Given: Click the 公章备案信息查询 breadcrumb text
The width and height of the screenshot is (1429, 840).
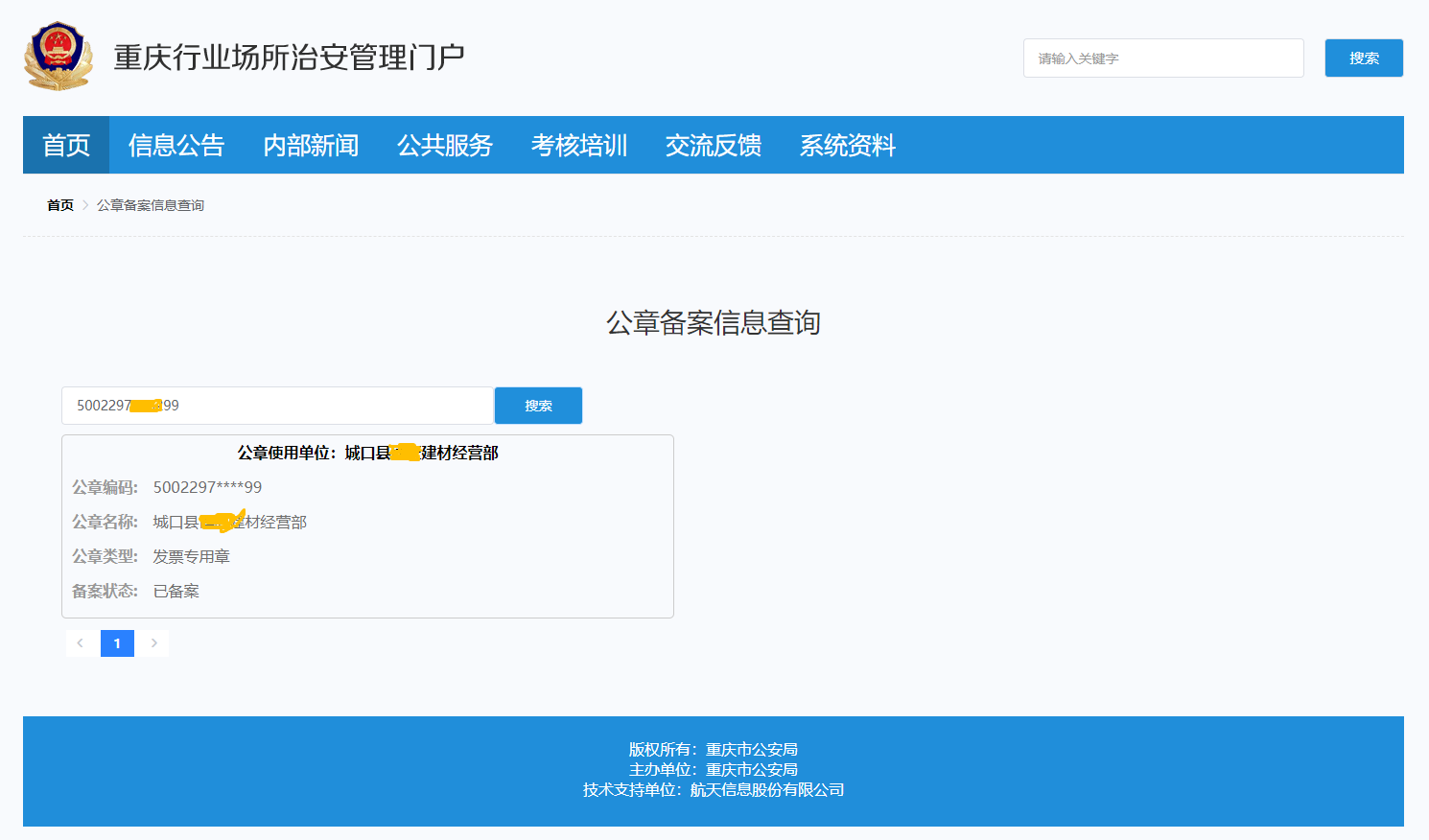Looking at the screenshot, I should click(151, 205).
